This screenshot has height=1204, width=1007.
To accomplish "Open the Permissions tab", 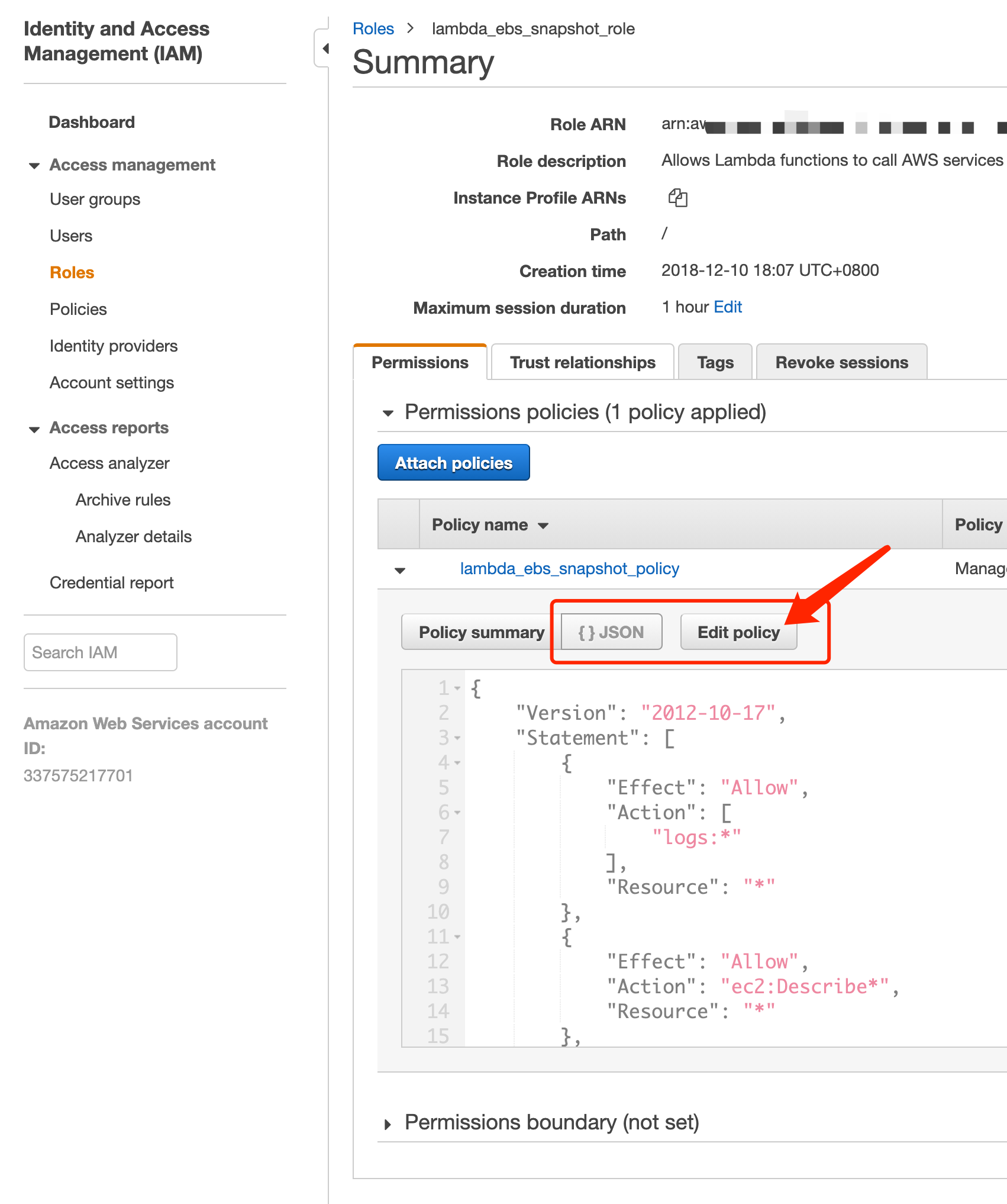I will point(419,362).
